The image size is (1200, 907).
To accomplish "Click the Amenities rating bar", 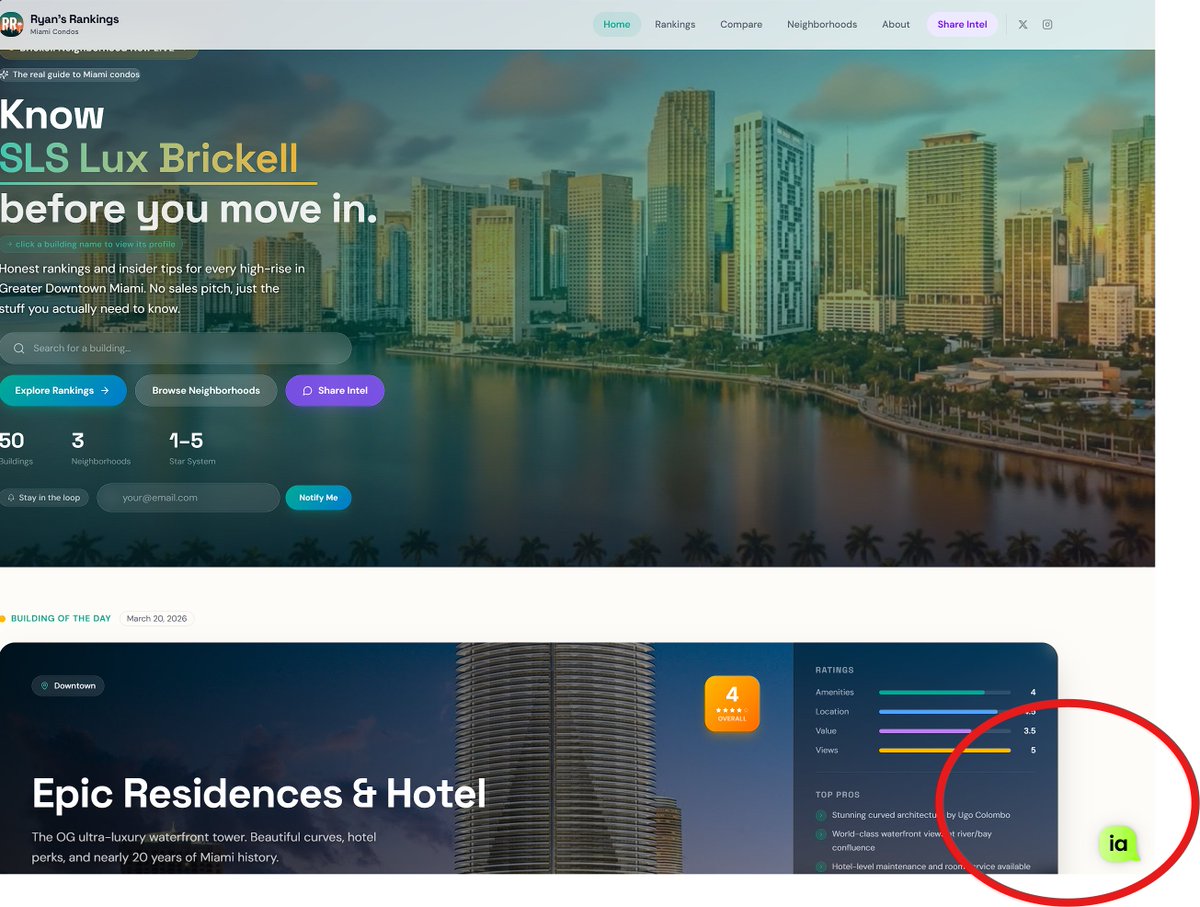I will pyautogui.click(x=945, y=692).
